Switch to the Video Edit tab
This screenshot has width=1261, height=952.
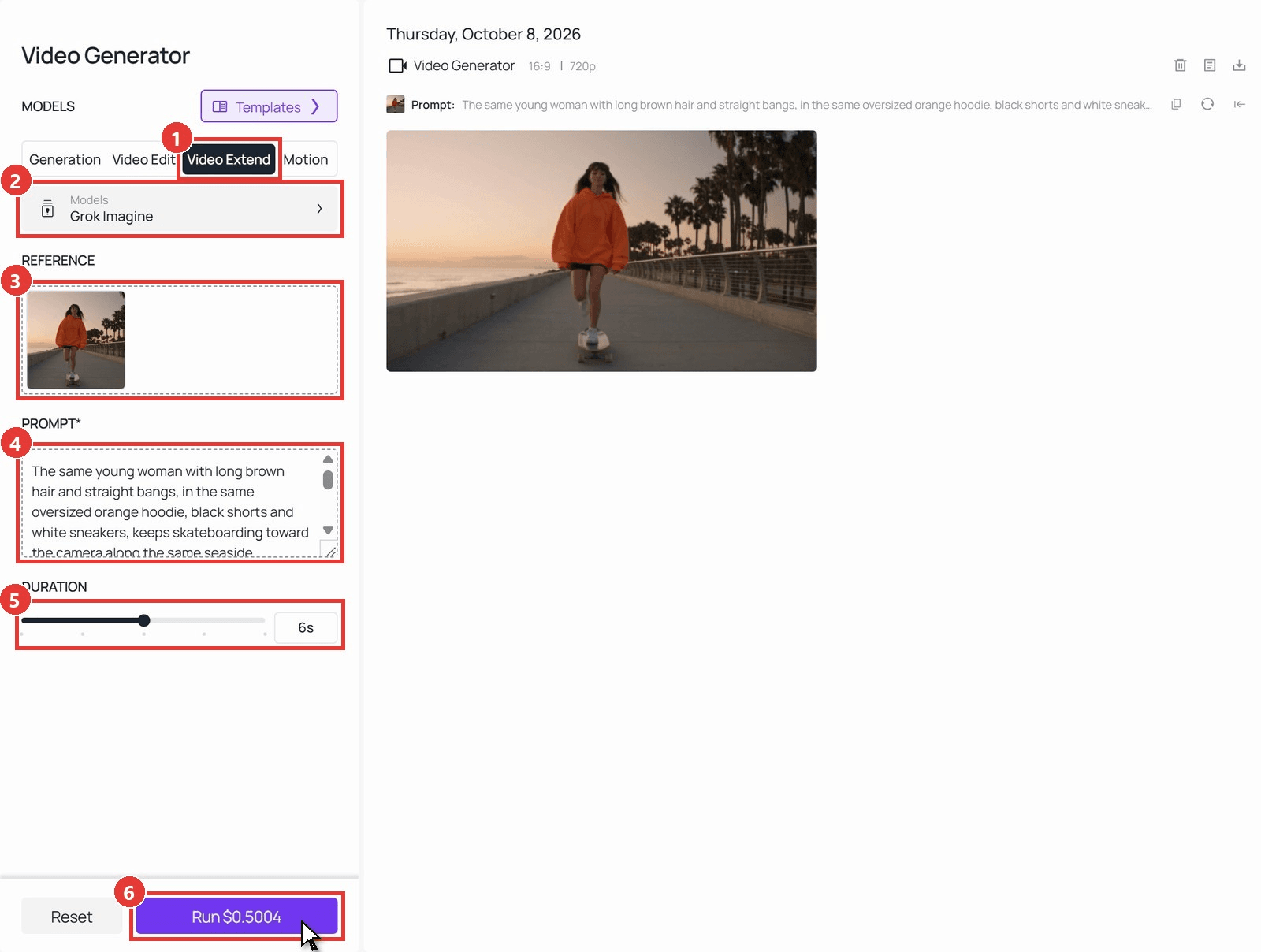(x=143, y=159)
